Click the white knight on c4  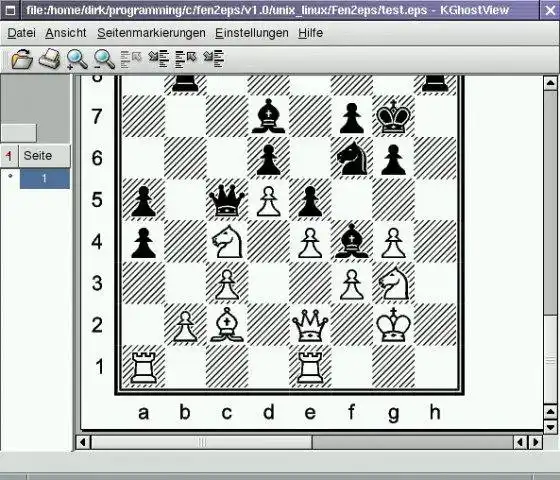coord(227,241)
